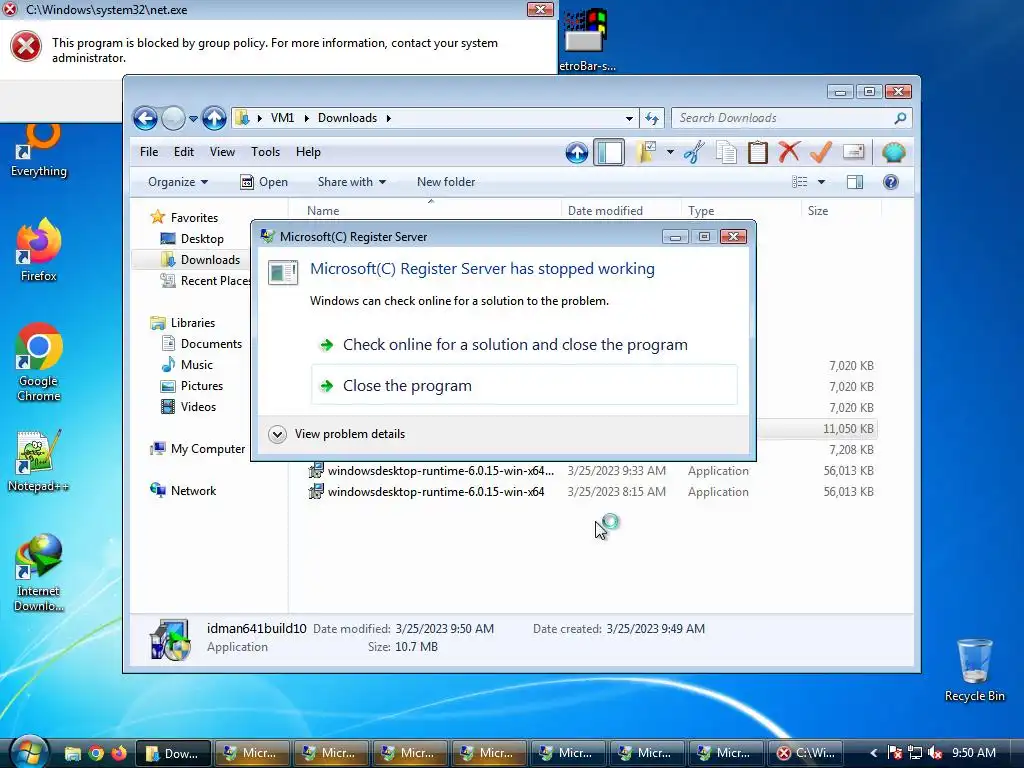Click the Paste clipboard icon
The width and height of the screenshot is (1024, 768).
coord(758,153)
